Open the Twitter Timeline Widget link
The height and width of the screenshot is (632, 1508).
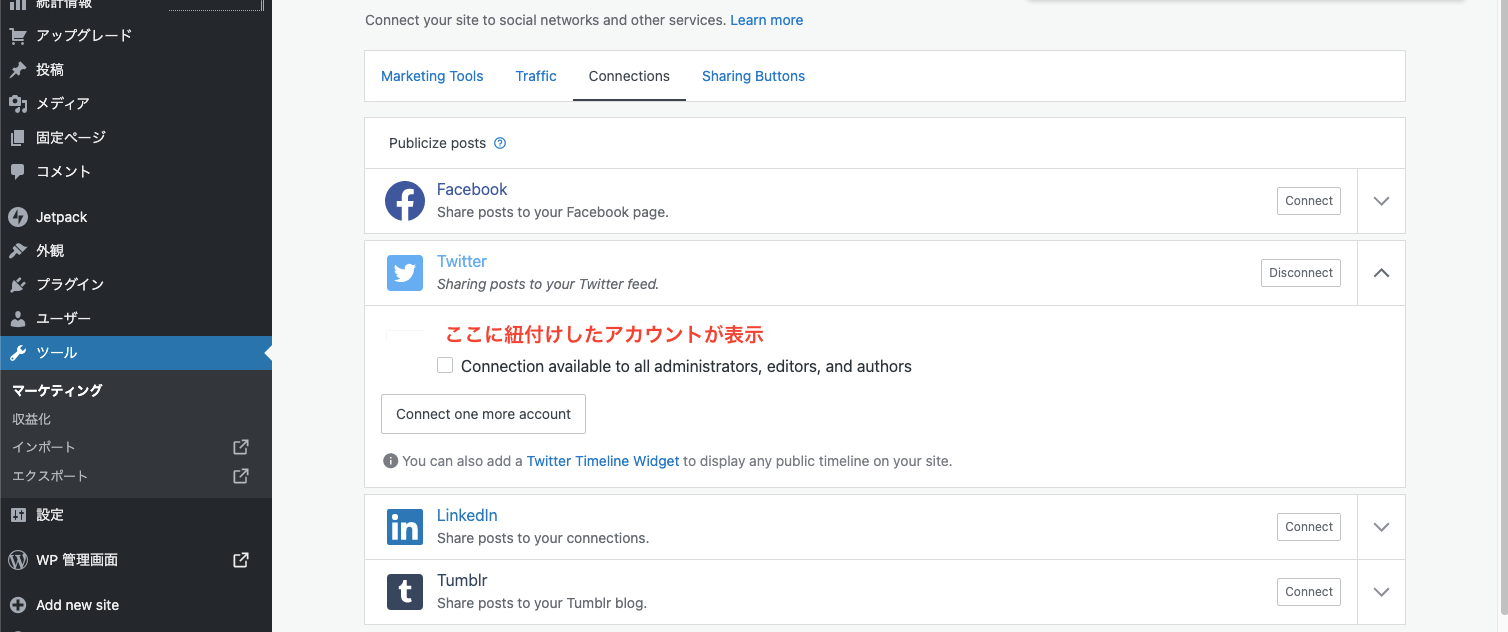click(603, 462)
